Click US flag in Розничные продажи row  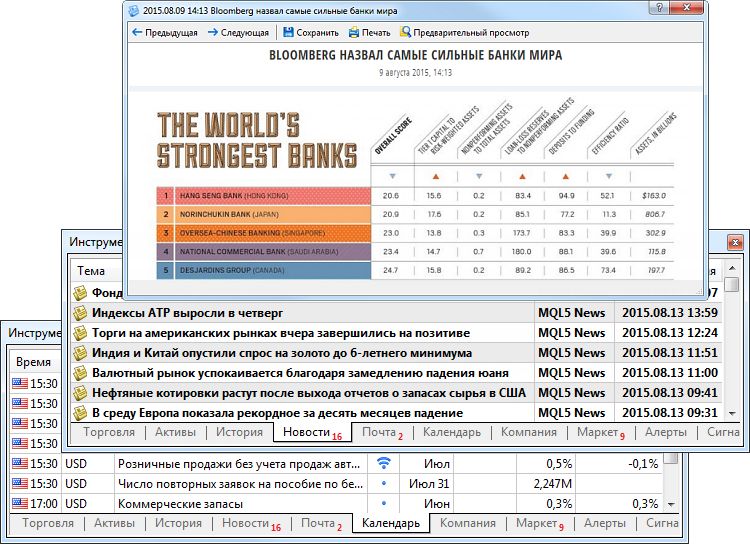click(20, 463)
